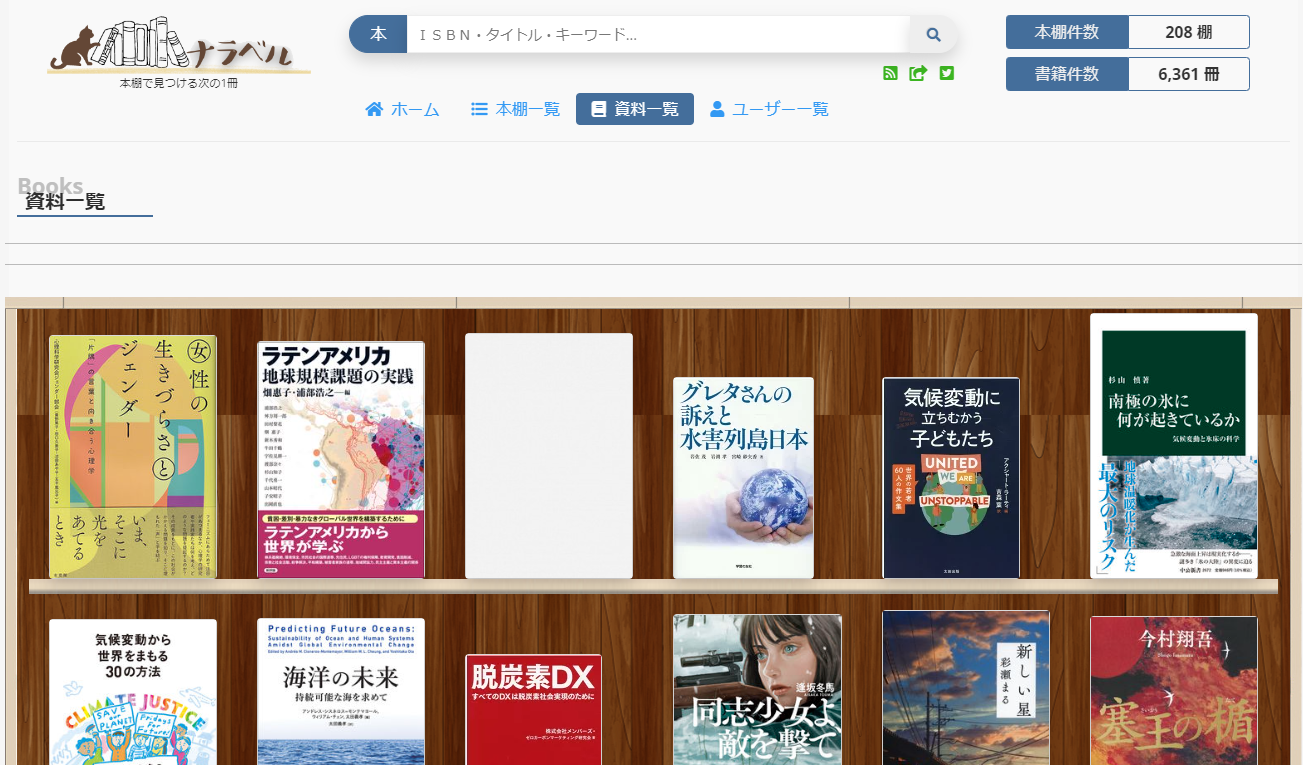The height and width of the screenshot is (765, 1303).
Task: Select the 本 search category selector
Action: [x=378, y=34]
